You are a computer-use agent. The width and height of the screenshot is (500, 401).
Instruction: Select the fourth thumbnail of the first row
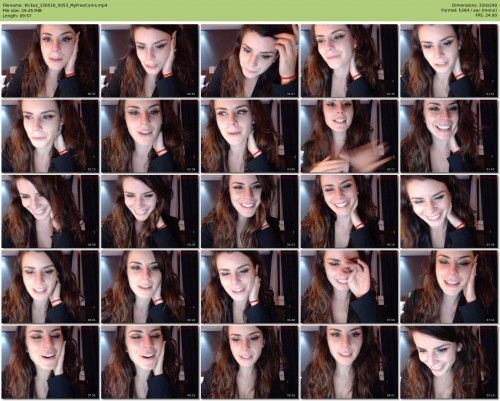click(x=349, y=61)
